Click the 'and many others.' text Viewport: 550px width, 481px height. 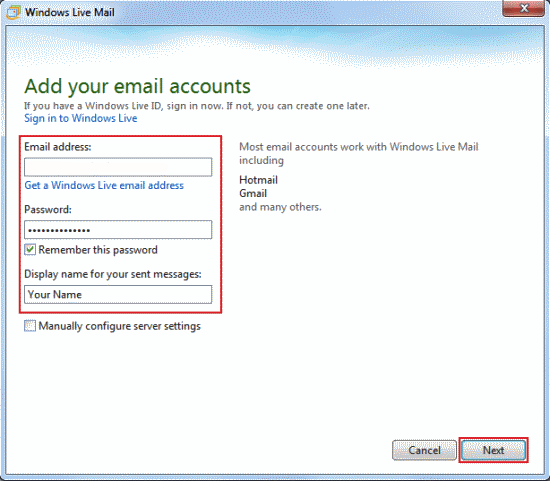coord(280,207)
